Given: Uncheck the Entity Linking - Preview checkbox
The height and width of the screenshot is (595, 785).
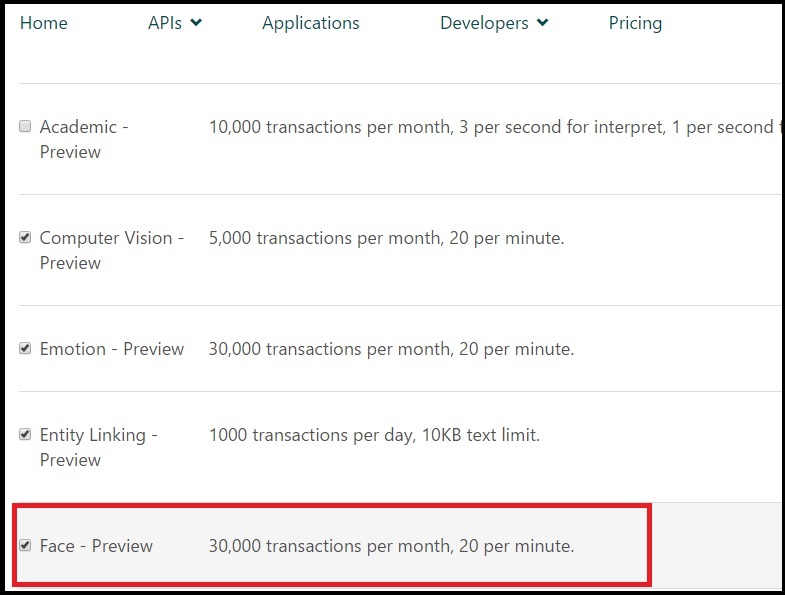Looking at the screenshot, I should pos(26,435).
